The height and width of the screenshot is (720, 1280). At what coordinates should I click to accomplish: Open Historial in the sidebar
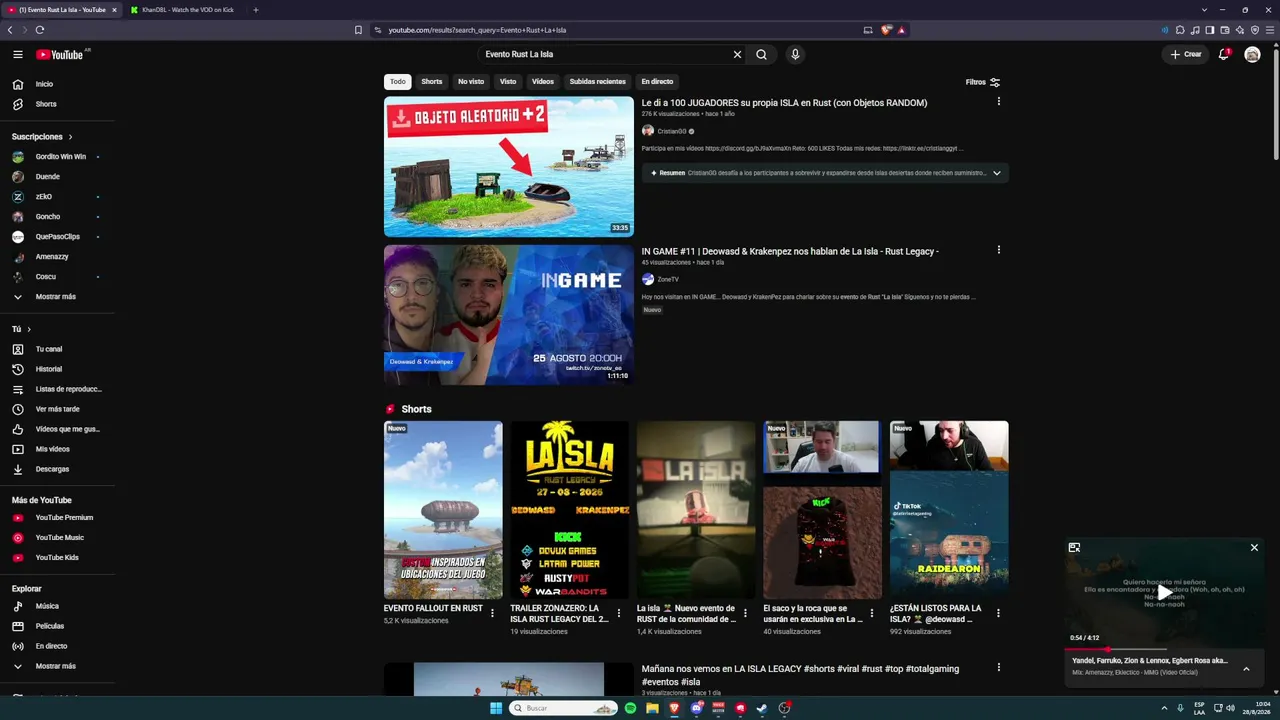[x=57, y=369]
